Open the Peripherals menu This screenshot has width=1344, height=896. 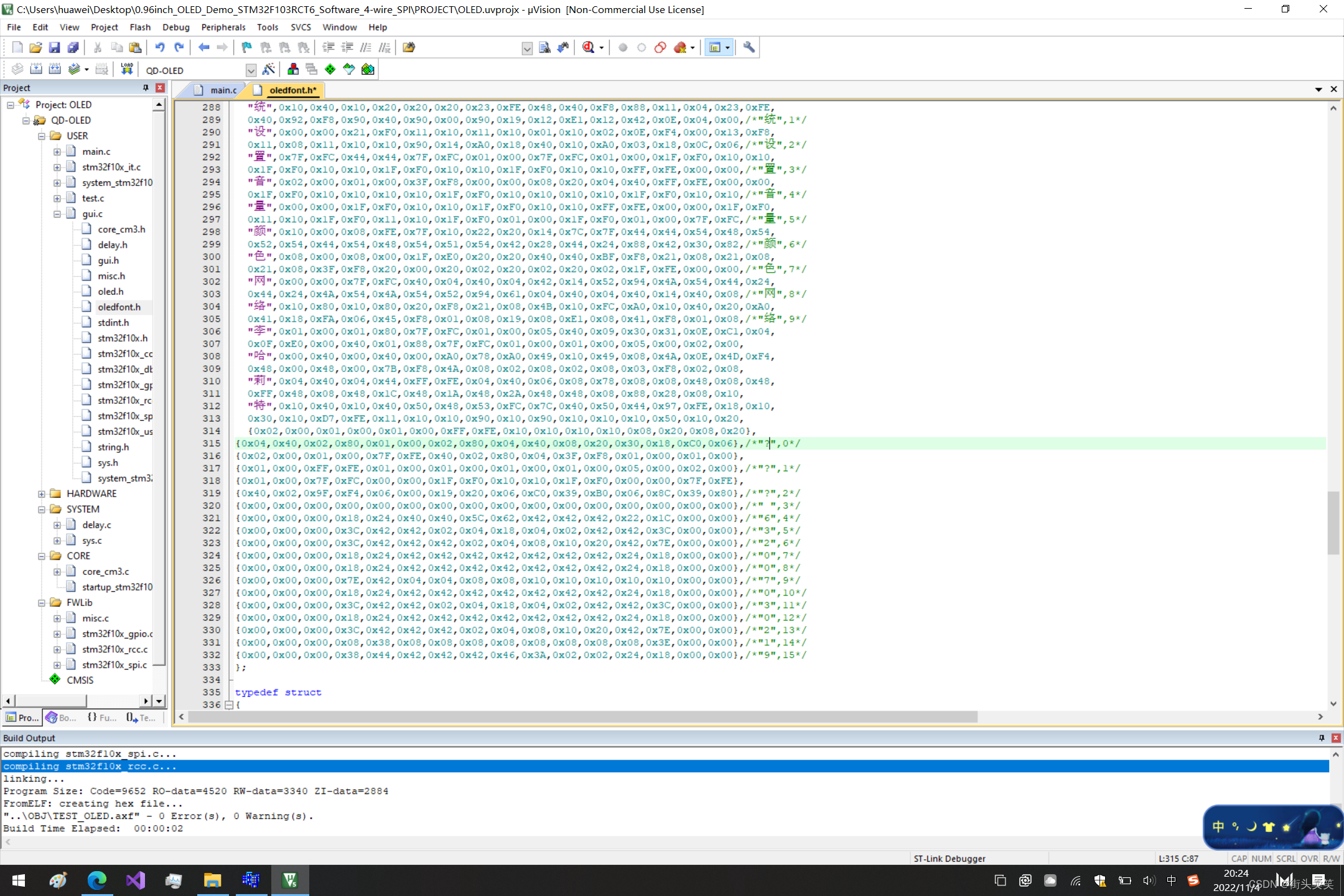[223, 27]
